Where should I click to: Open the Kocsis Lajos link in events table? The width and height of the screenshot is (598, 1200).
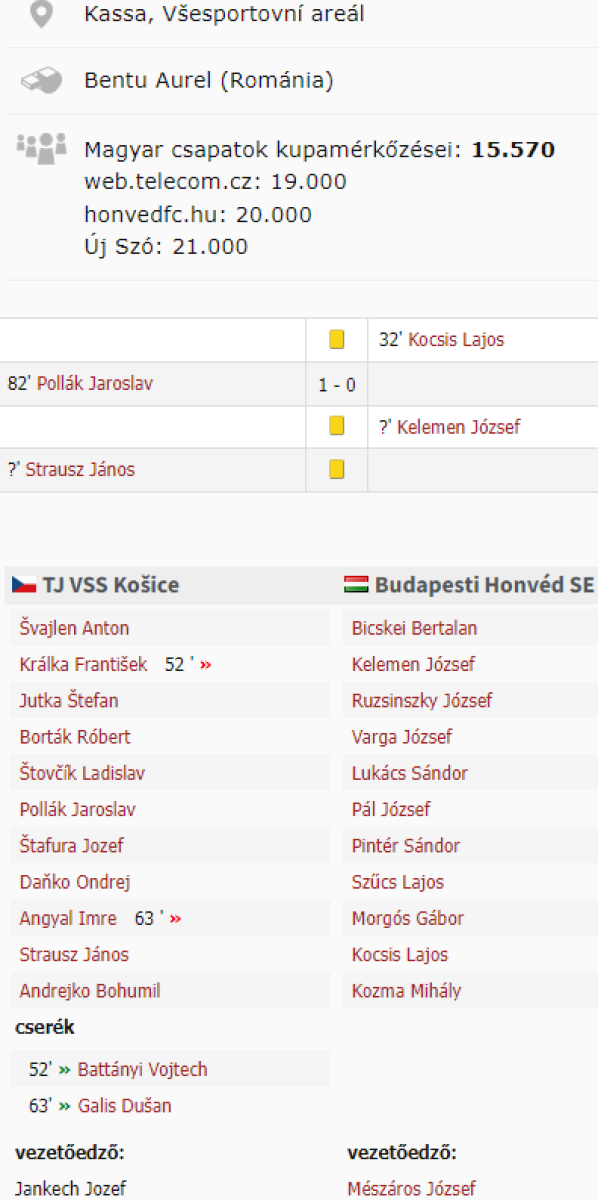point(455,340)
